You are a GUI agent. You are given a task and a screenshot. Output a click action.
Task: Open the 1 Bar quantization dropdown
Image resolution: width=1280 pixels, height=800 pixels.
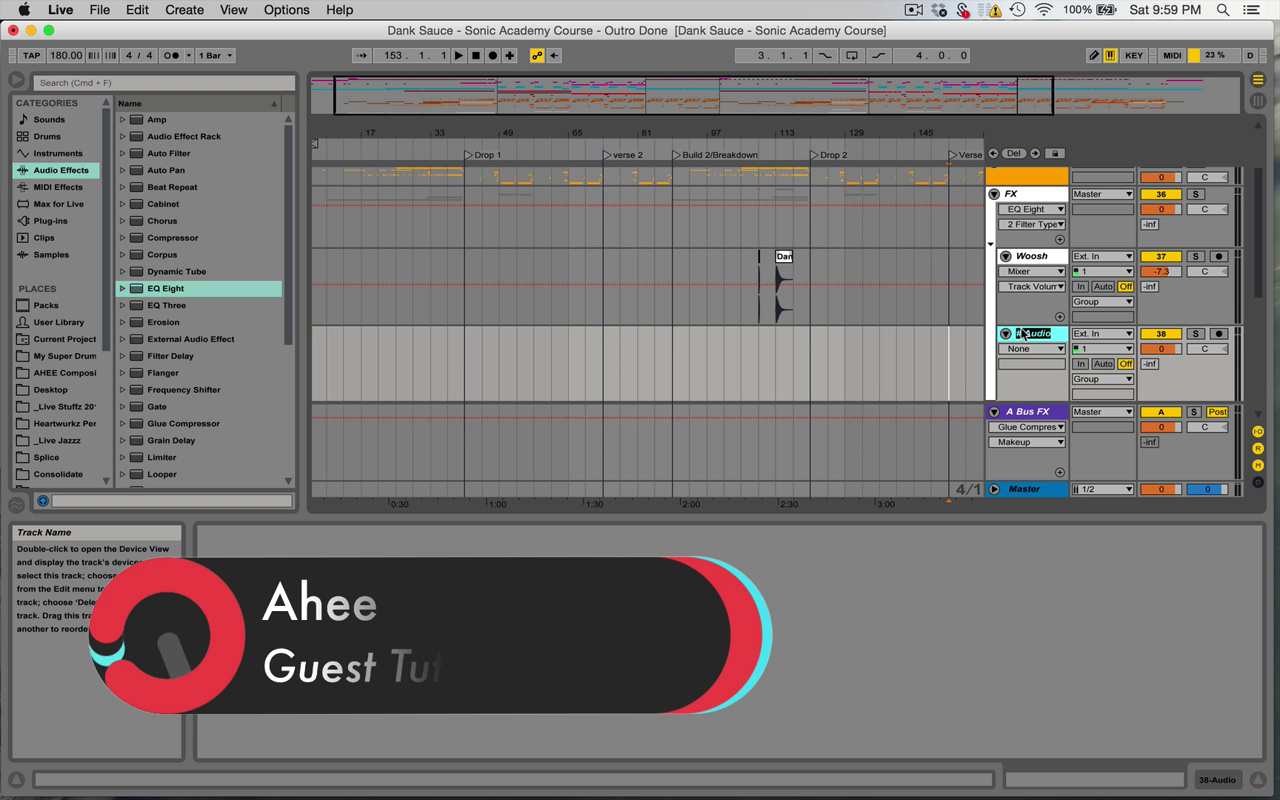point(215,56)
